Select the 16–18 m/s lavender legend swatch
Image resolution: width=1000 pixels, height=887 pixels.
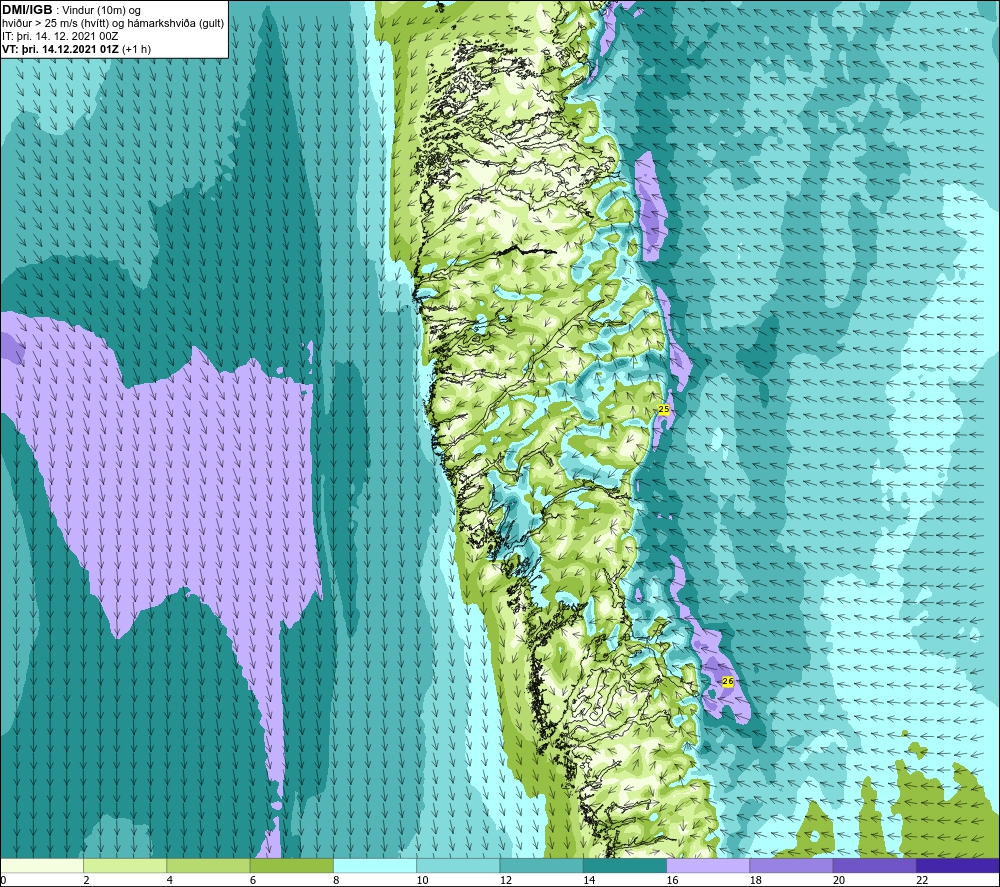click(708, 865)
